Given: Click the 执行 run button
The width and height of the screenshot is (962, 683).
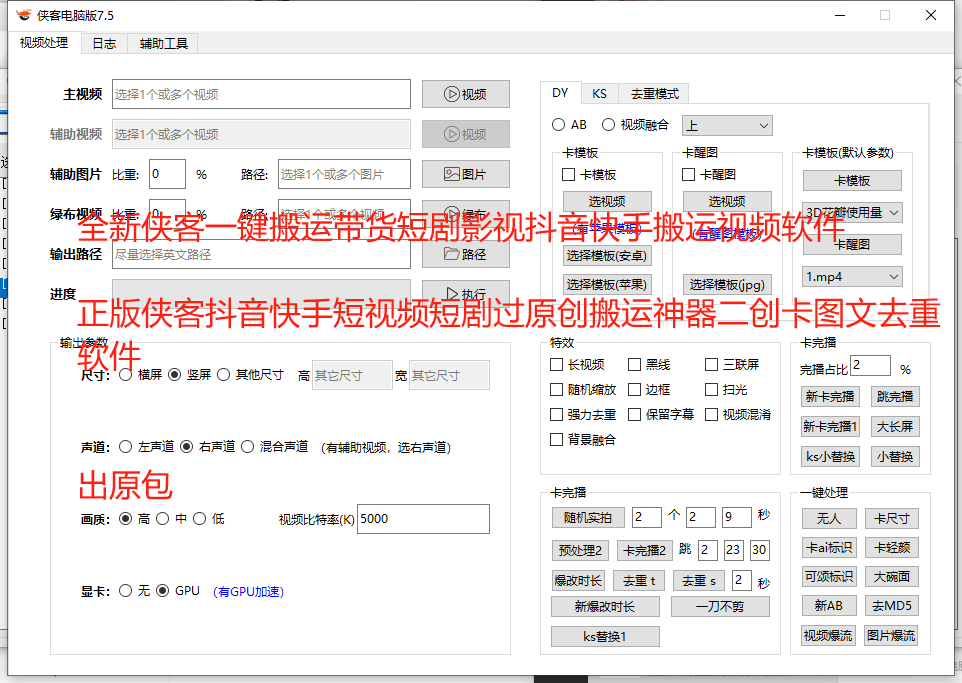Looking at the screenshot, I should [465, 293].
